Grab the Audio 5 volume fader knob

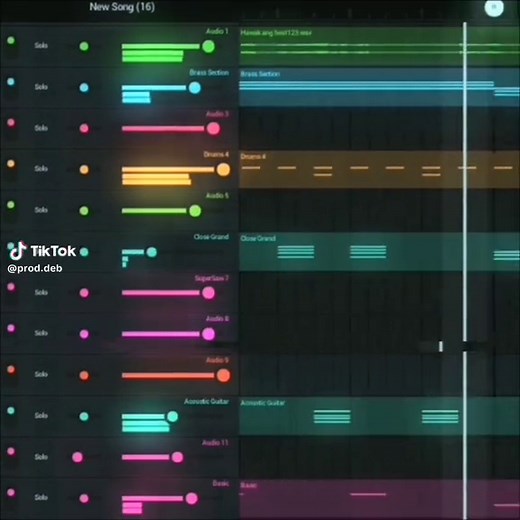coord(195,211)
